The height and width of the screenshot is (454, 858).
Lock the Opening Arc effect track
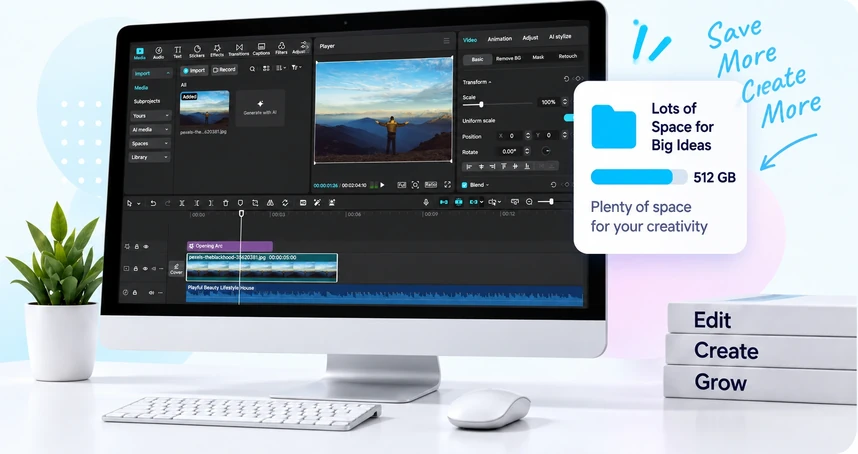(x=137, y=247)
